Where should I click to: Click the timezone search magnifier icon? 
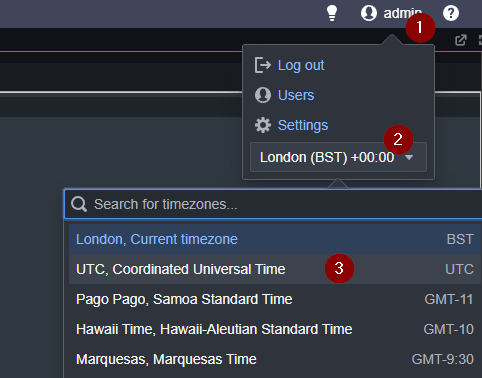tap(79, 204)
